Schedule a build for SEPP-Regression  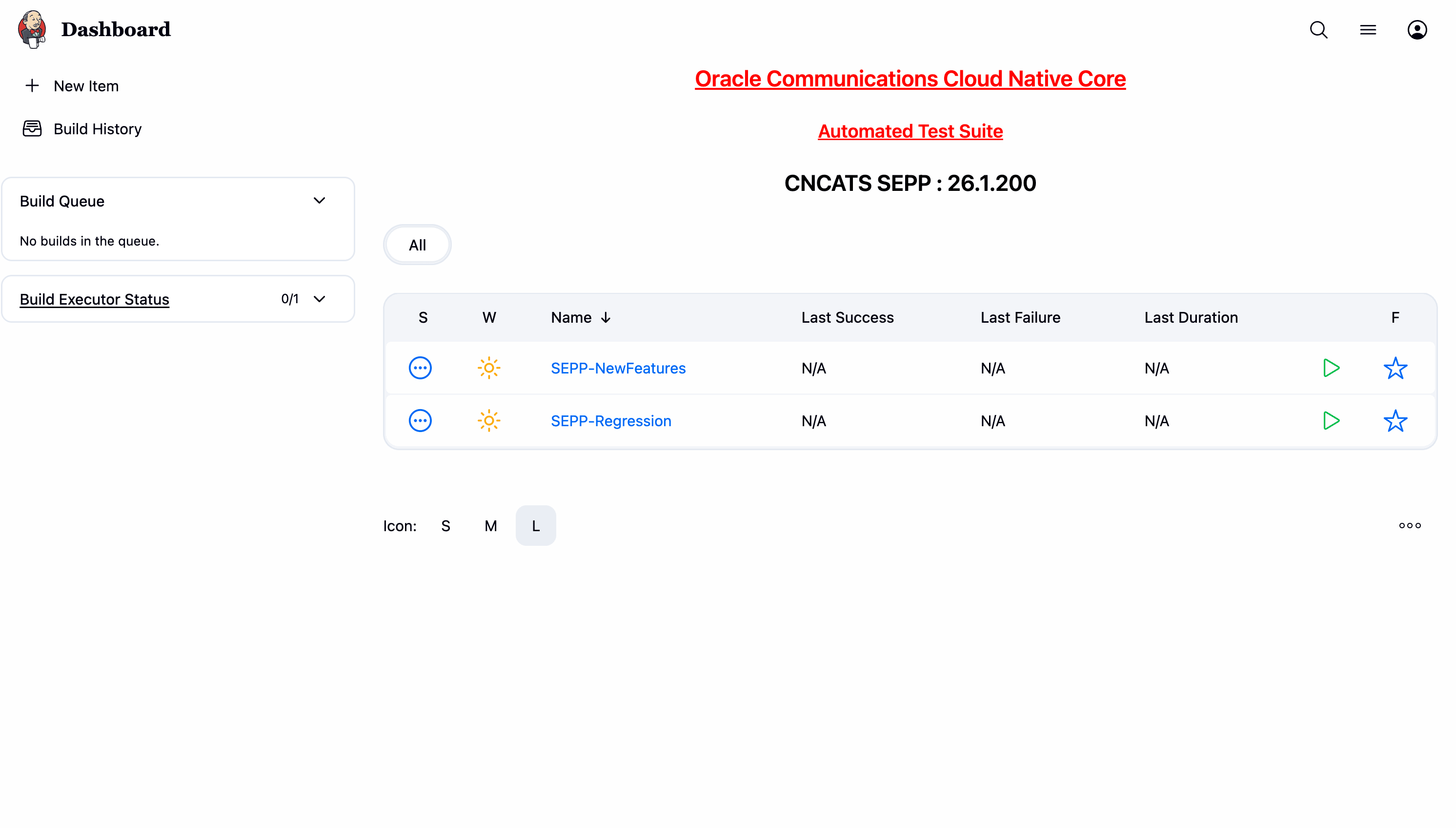click(1331, 421)
